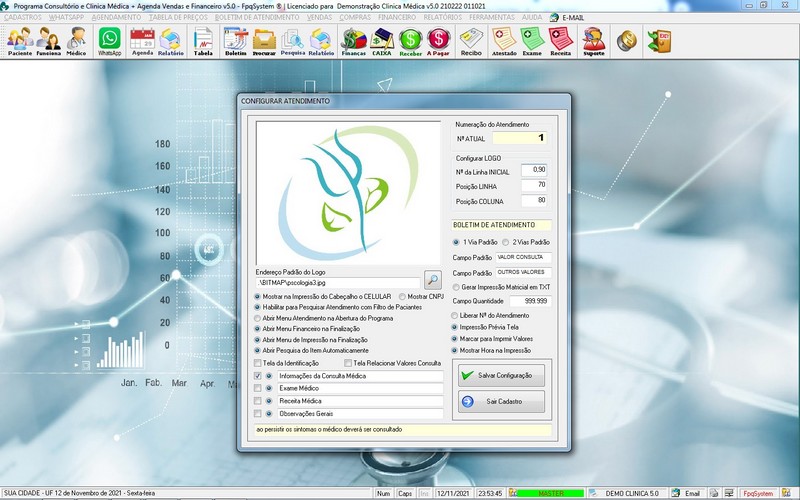Viewport: 800px width, 500px height.
Task: Click the VALOR CONSULTA Campo Padrão field
Action: [523, 258]
